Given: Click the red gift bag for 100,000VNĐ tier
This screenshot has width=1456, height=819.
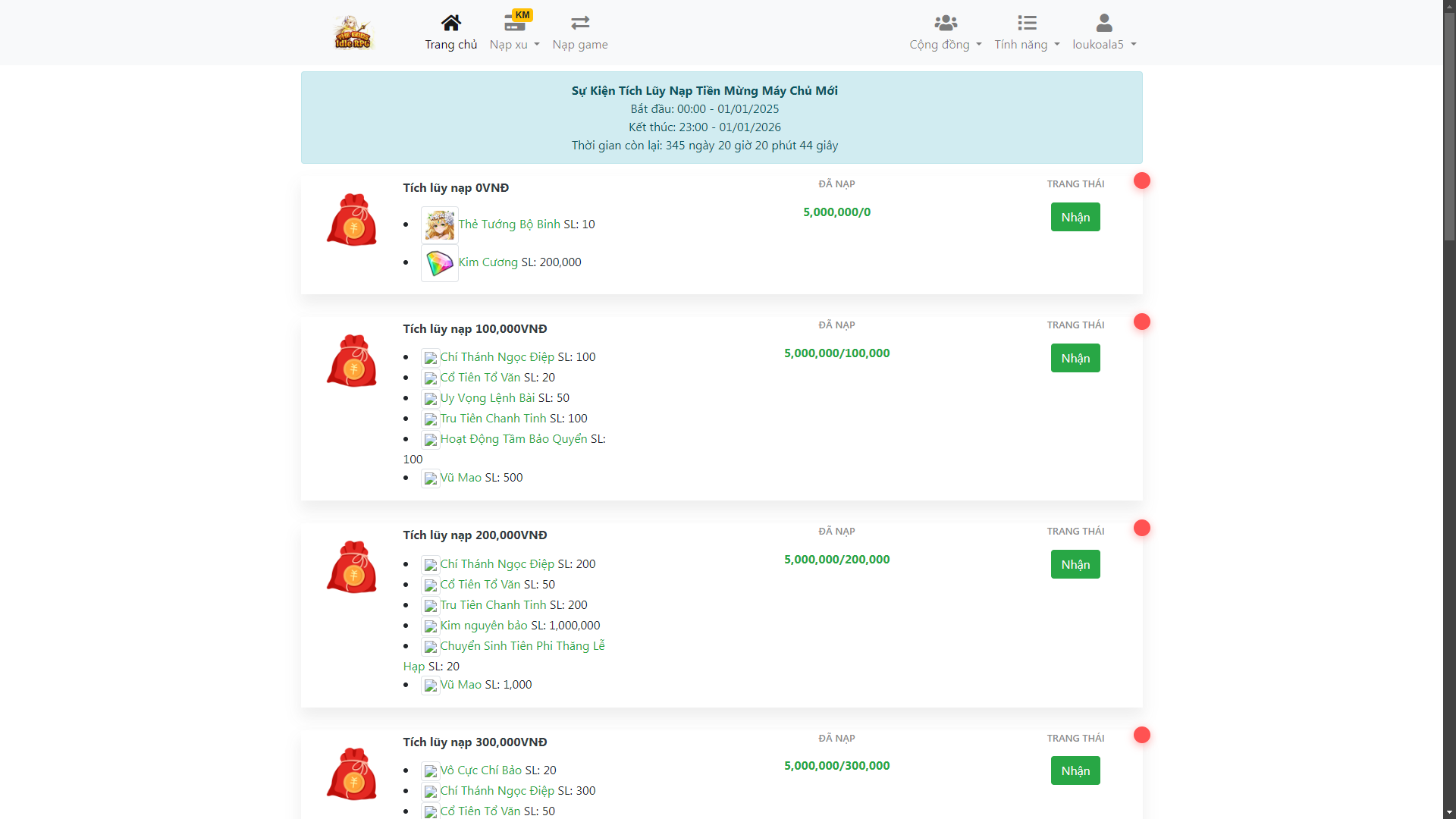Looking at the screenshot, I should [x=352, y=360].
